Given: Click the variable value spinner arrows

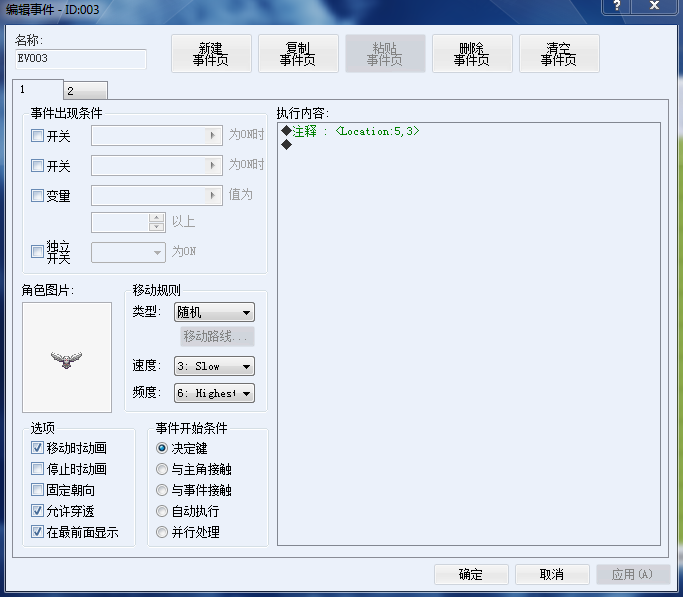Looking at the screenshot, I should click(157, 222).
